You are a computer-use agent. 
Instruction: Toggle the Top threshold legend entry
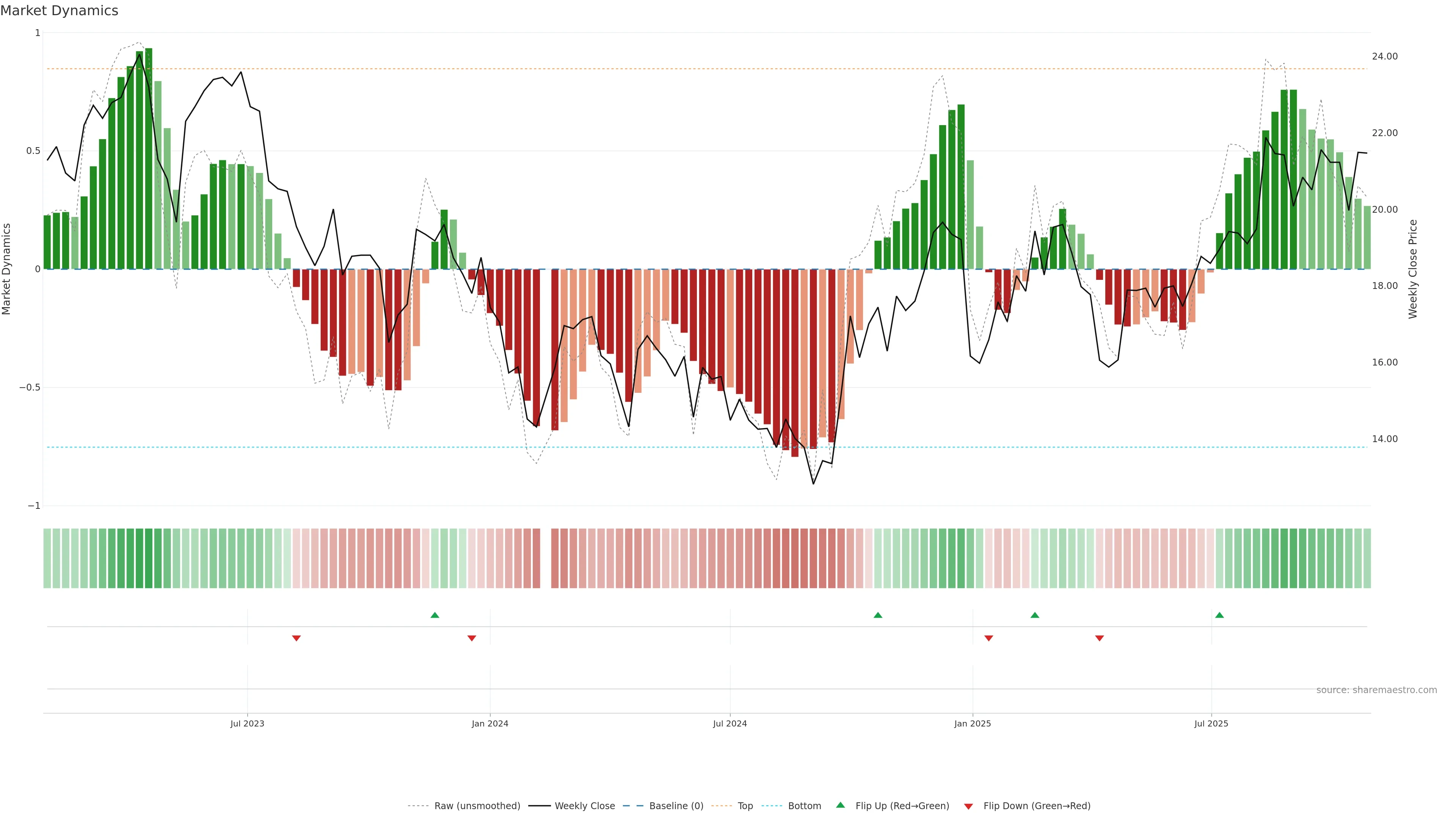coord(745,806)
